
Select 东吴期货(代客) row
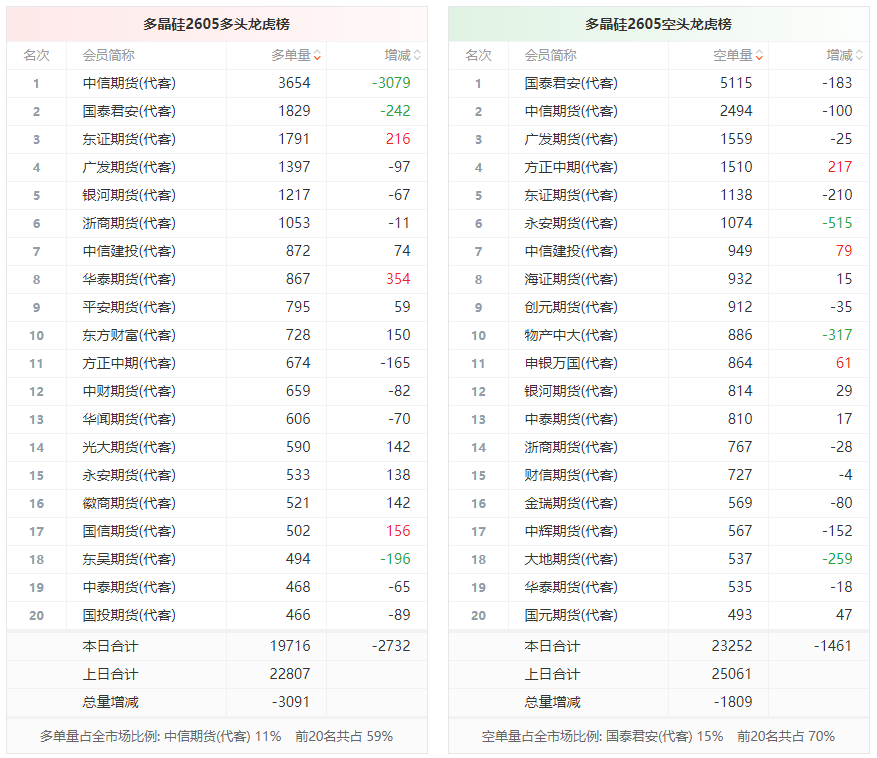pyautogui.click(x=217, y=559)
